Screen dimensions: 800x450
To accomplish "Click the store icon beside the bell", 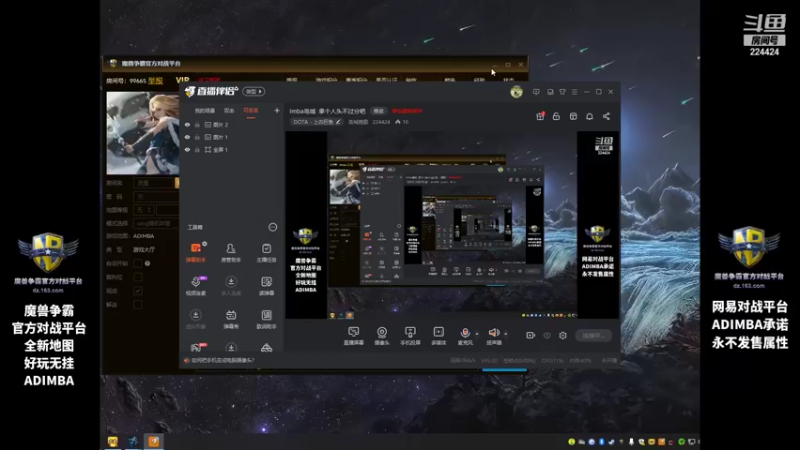I will click(573, 116).
